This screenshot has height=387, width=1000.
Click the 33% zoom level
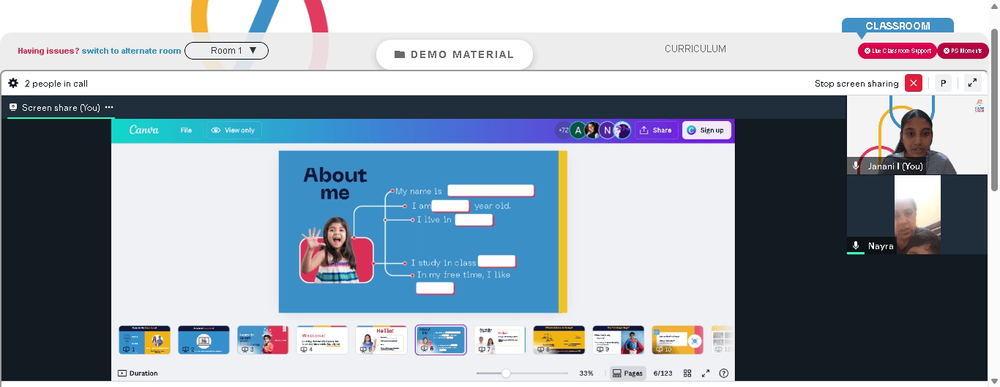pos(586,373)
